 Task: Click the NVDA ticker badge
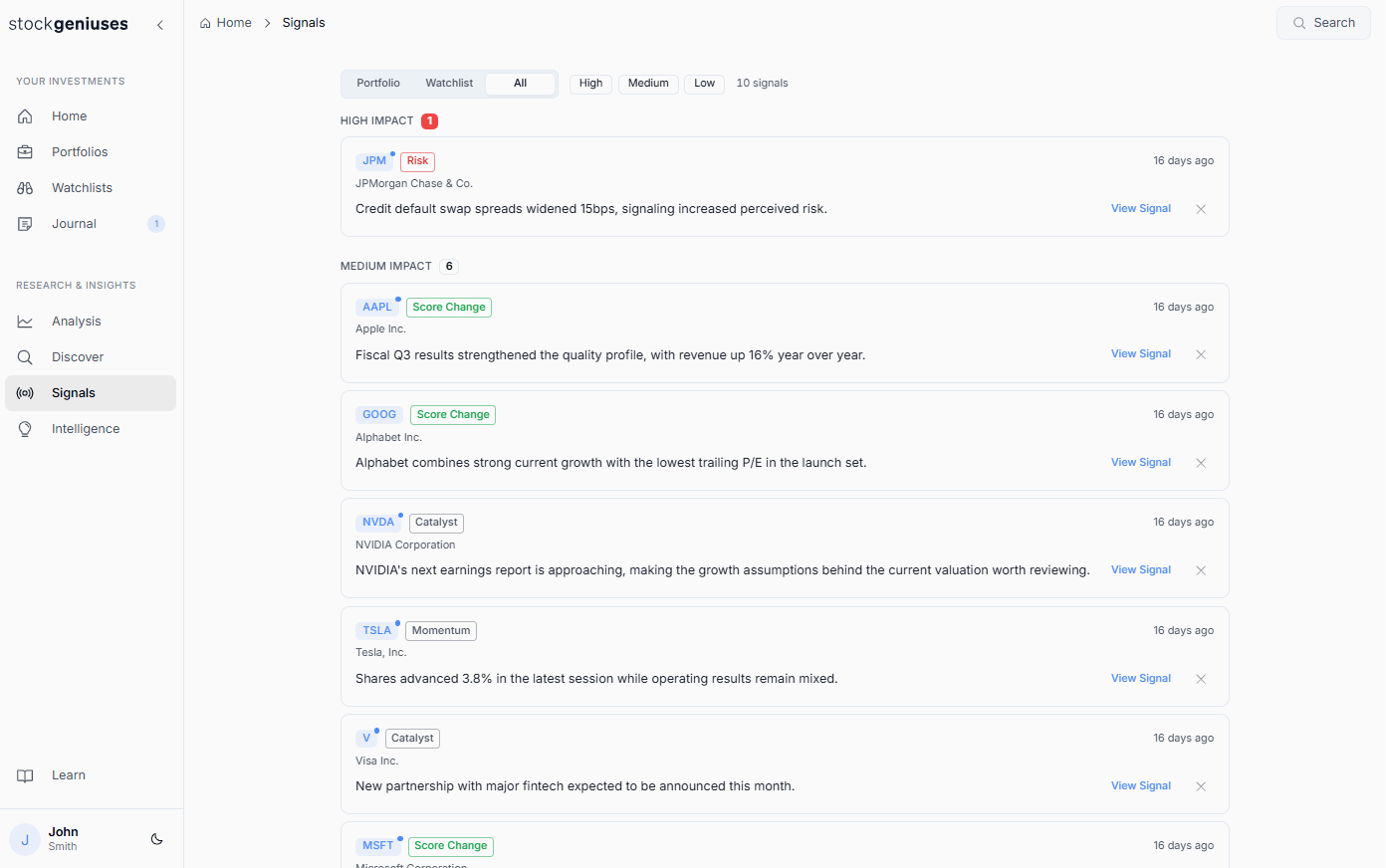click(378, 523)
